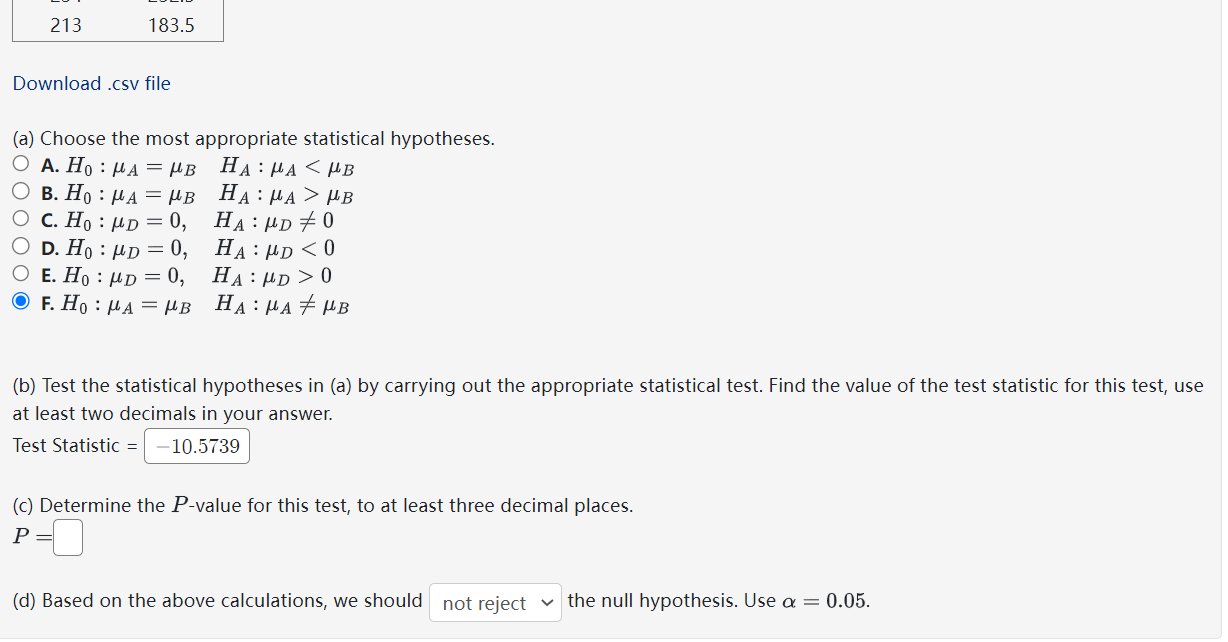
Task: Open the reject decision dropdown in part (d)
Action: point(494,602)
